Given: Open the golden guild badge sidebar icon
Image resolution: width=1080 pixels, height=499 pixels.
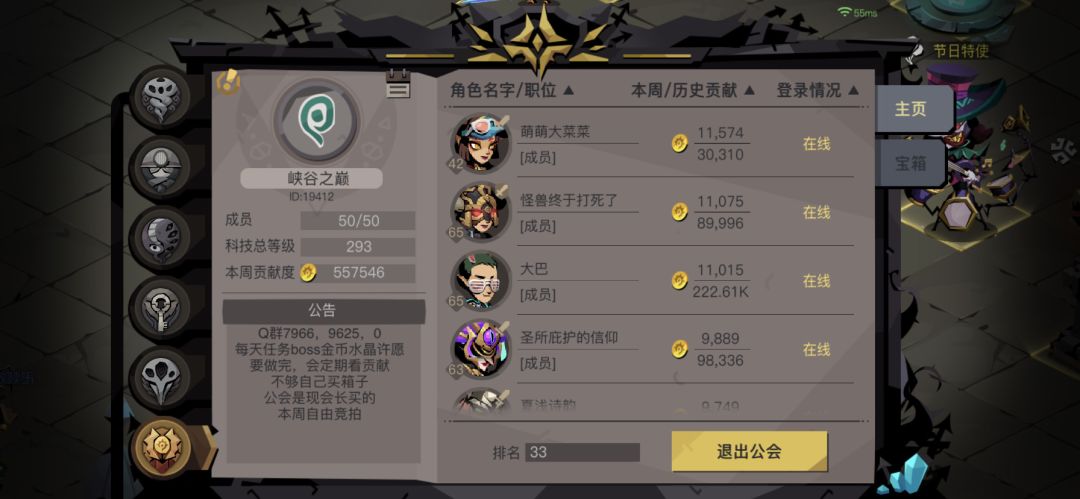Looking at the screenshot, I should pyautogui.click(x=161, y=448).
